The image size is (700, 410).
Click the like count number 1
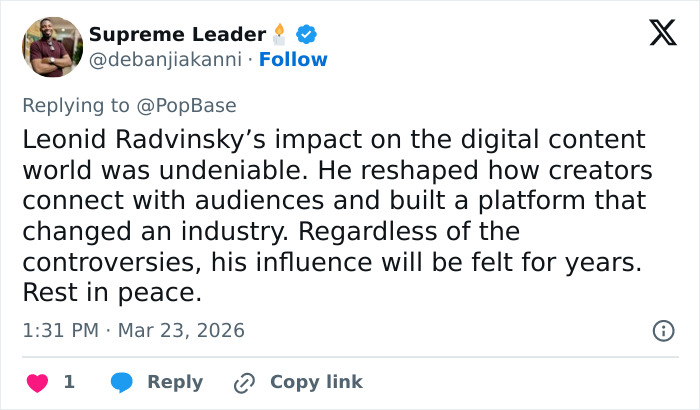pyautogui.click(x=69, y=382)
